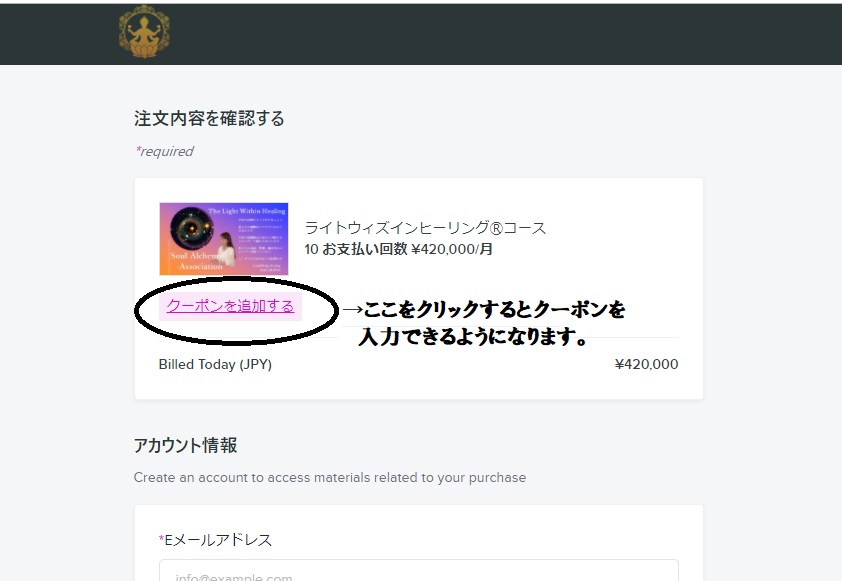Focus the Eメールアドレス input field
This screenshot has width=842, height=581.
point(419,570)
